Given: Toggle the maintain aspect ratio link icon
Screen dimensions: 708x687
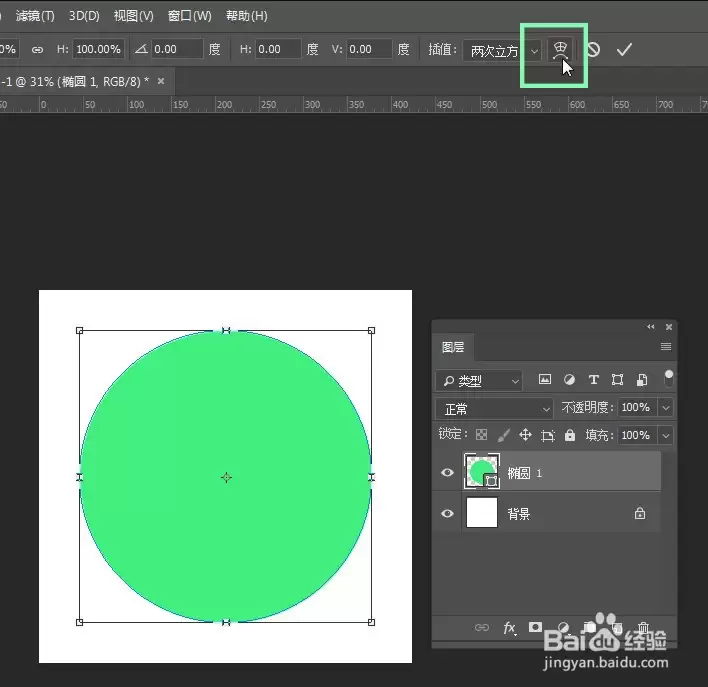Looking at the screenshot, I should pyautogui.click(x=37, y=50).
